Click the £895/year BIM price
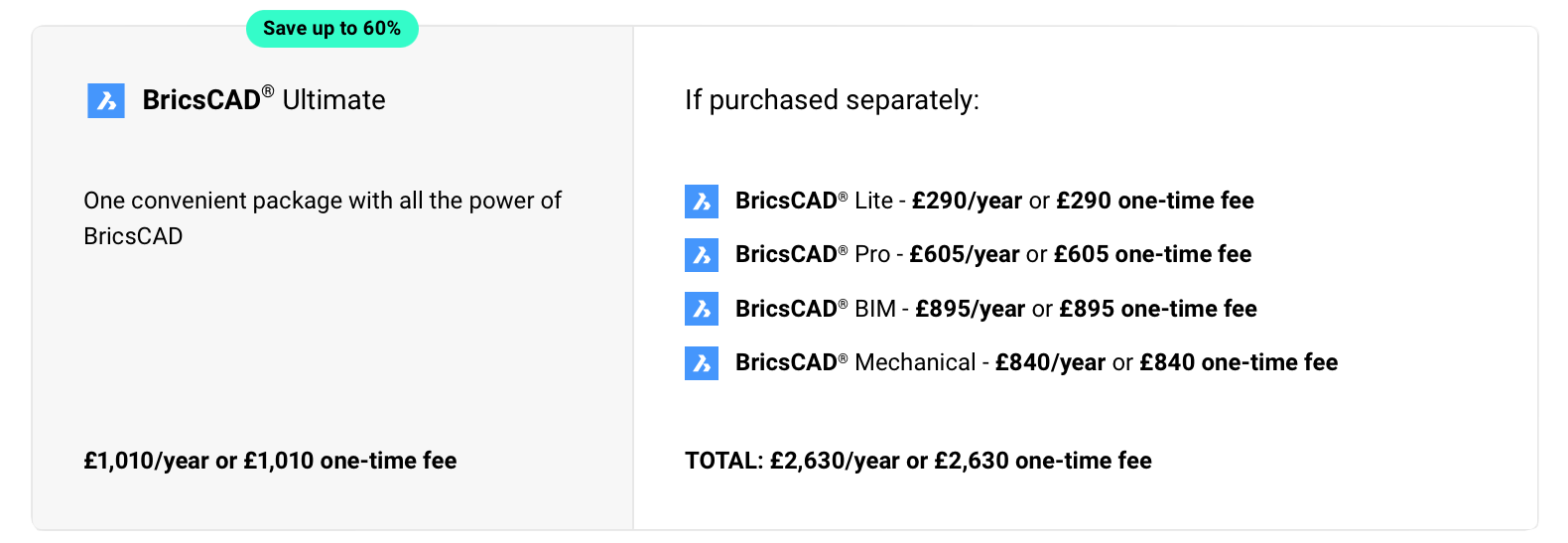The width and height of the screenshot is (1568, 543). coord(970,309)
